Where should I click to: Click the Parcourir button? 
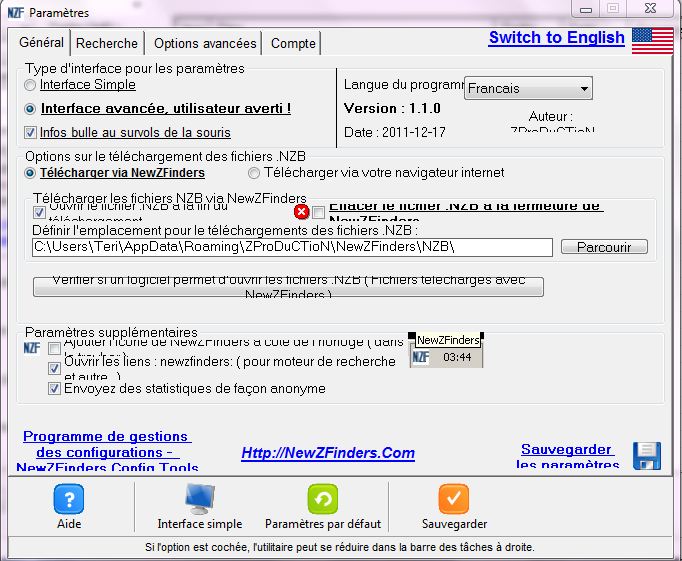(x=604, y=247)
